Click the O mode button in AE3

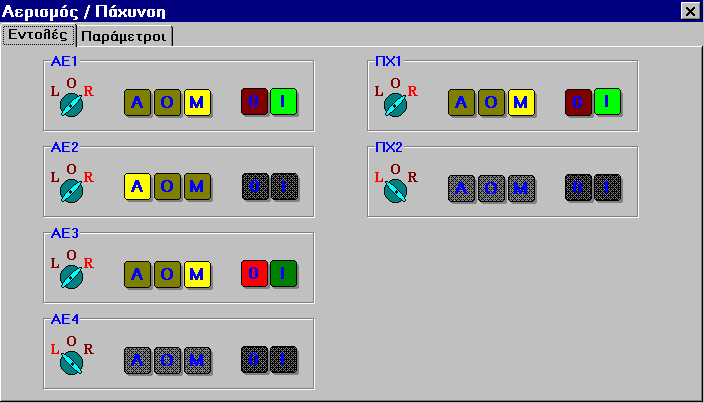168,273
